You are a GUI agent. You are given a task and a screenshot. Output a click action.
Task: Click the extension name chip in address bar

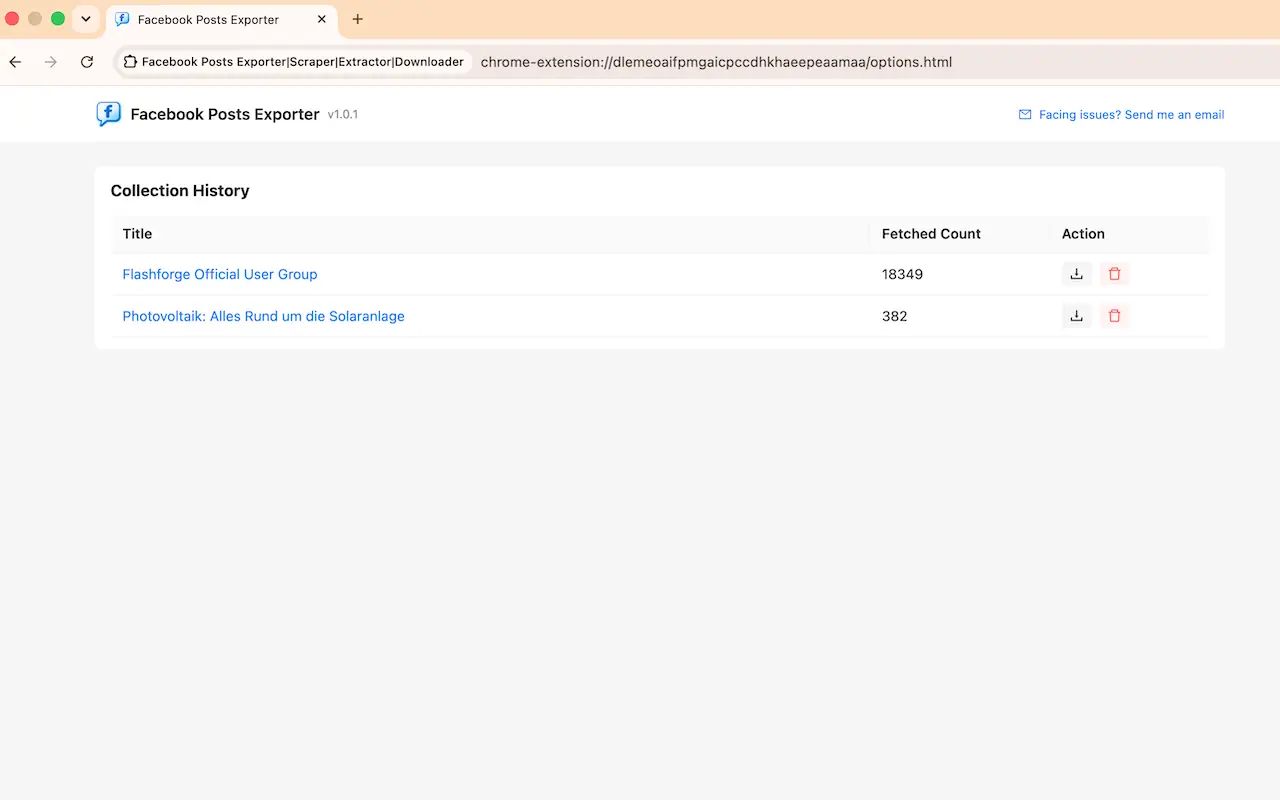coord(294,62)
